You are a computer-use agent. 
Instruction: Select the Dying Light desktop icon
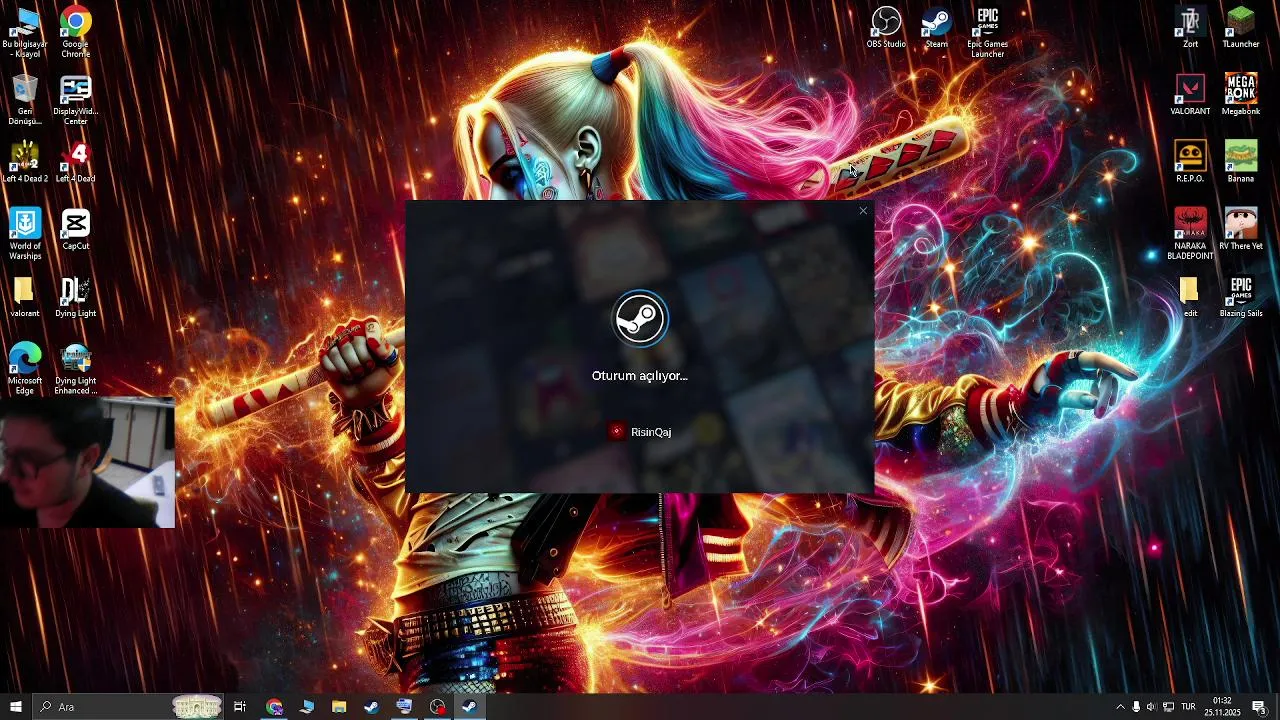pos(75,297)
